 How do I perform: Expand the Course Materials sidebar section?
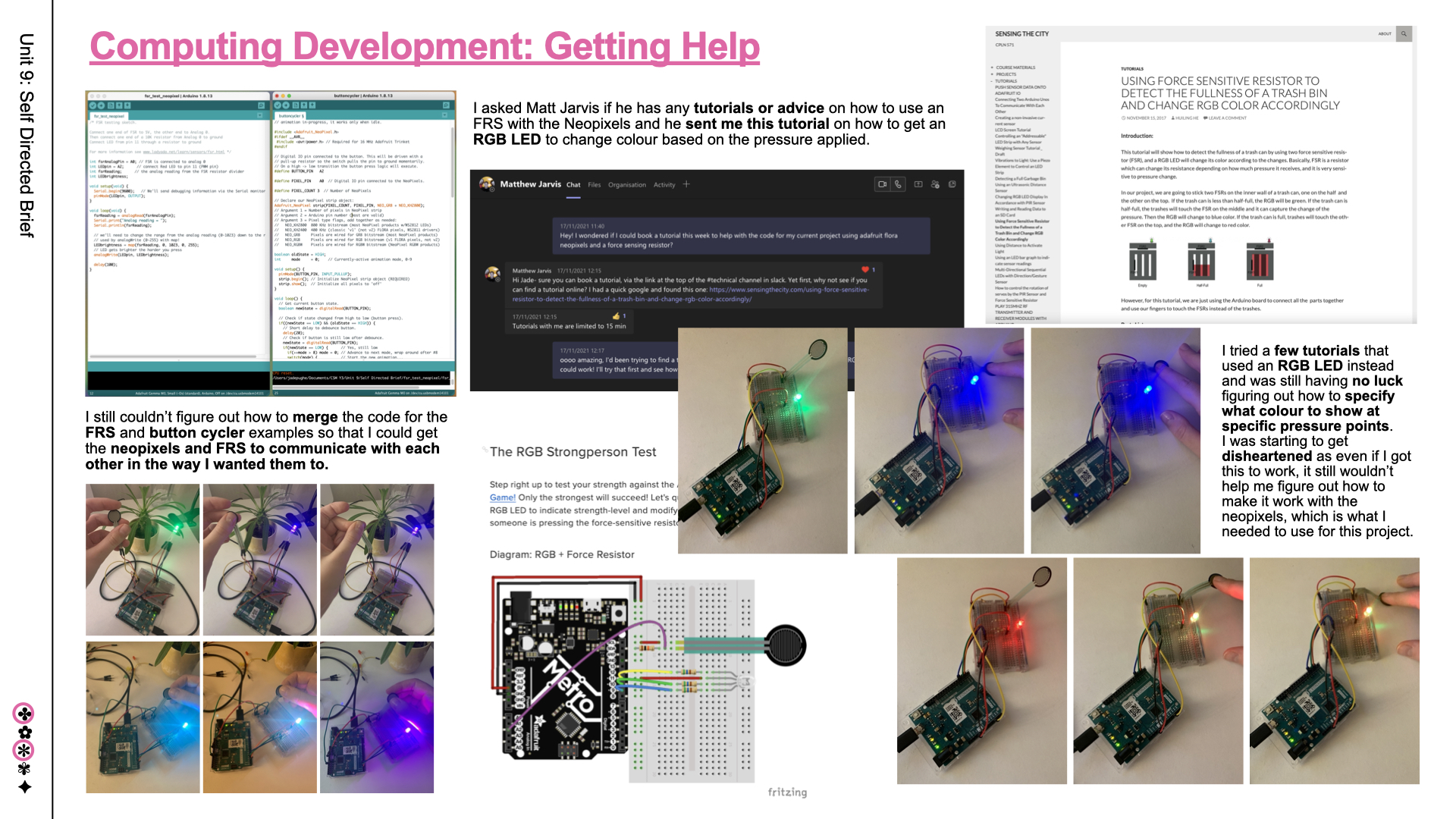click(992, 67)
